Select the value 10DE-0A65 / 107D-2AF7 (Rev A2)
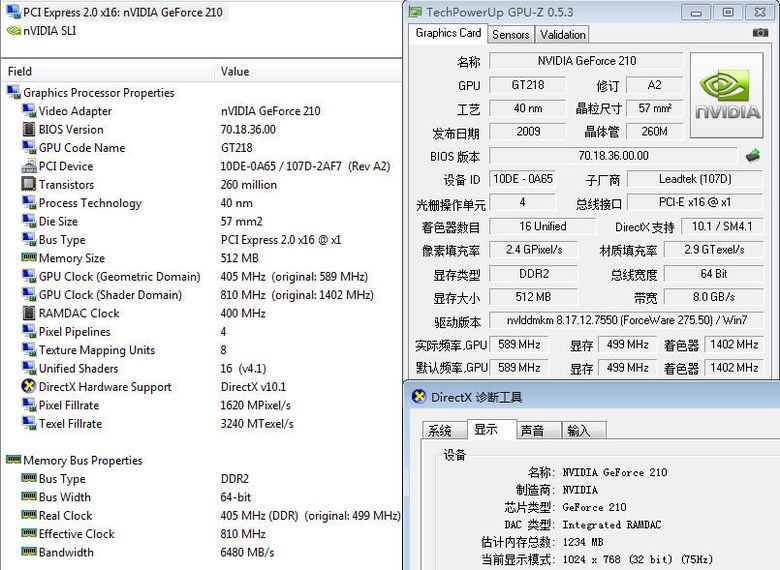780x570 pixels. pos(305,166)
